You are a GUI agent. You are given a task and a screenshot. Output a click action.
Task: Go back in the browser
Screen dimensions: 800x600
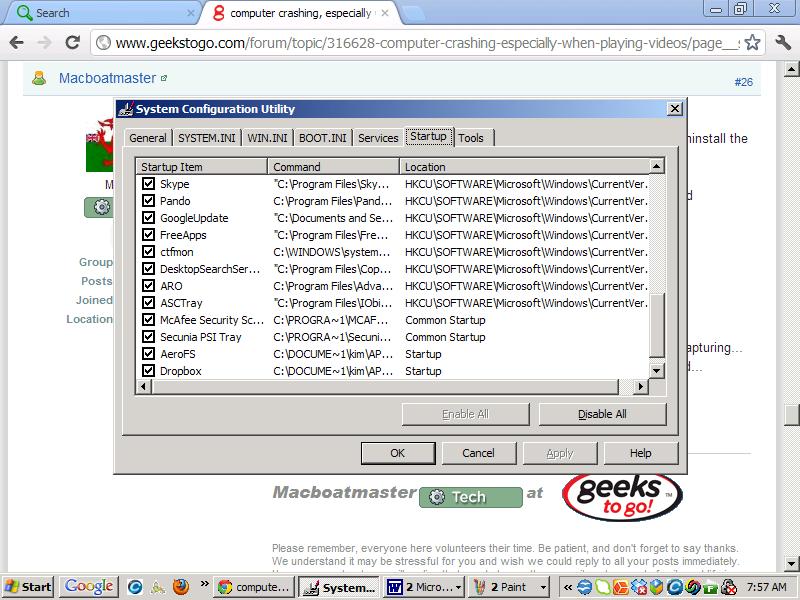point(17,42)
